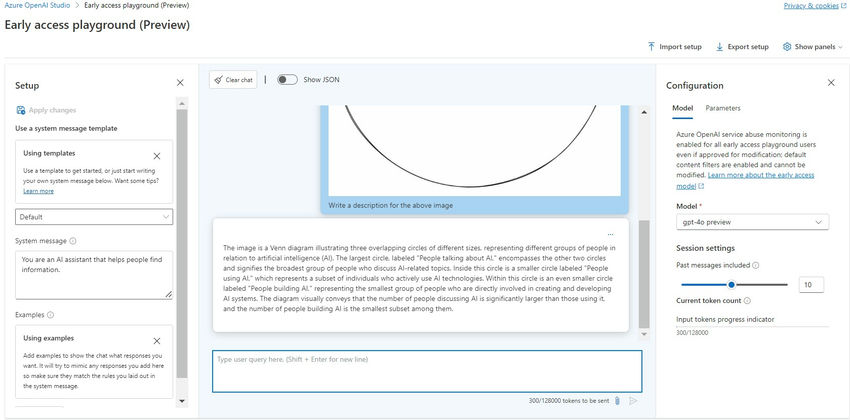The width and height of the screenshot is (850, 420).
Task: Click the Early access playground (Preview) breadcrumb
Action: pyautogui.click(x=137, y=5)
